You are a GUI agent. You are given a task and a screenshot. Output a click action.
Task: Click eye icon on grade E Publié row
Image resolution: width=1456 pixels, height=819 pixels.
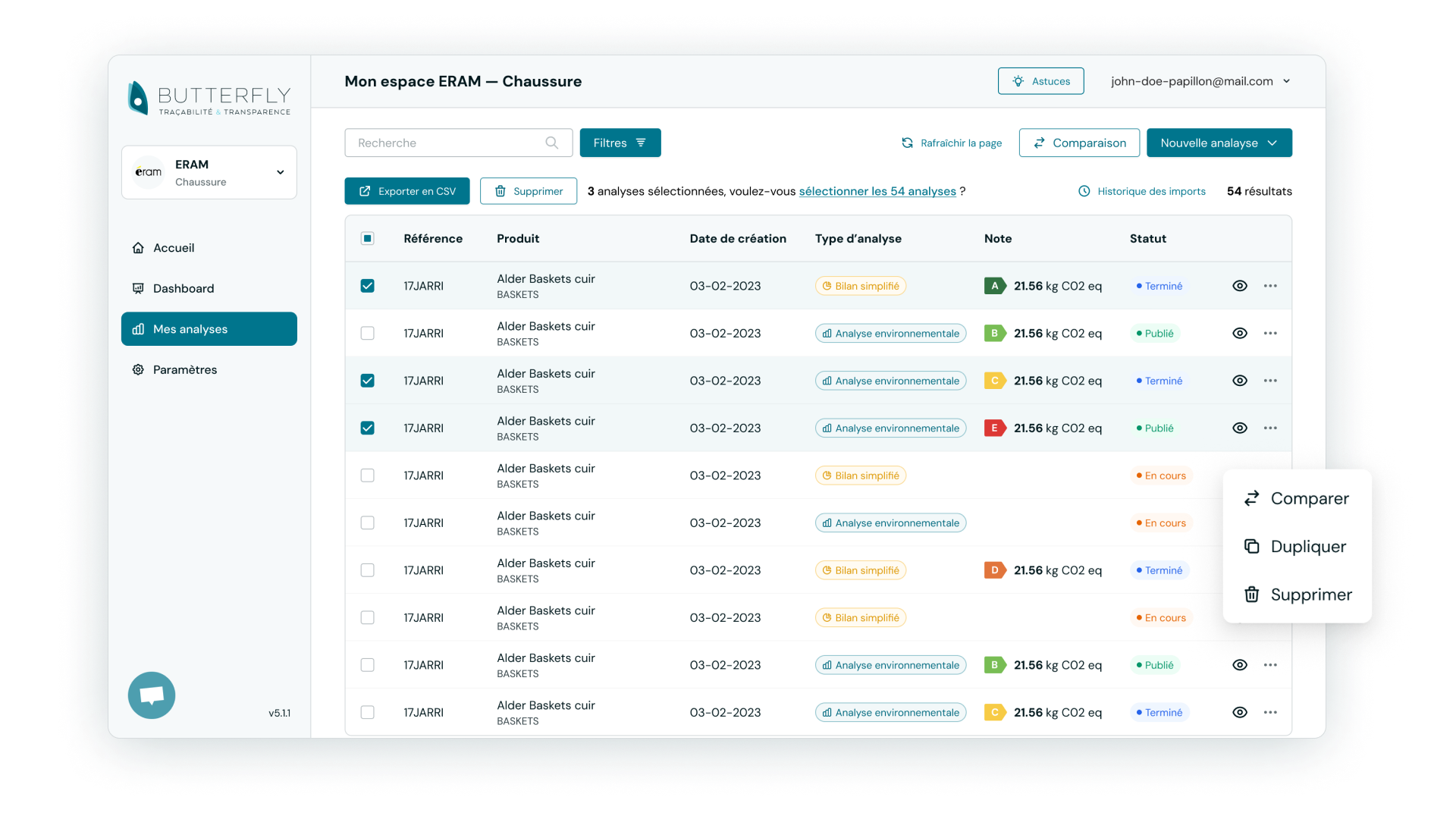(1240, 428)
